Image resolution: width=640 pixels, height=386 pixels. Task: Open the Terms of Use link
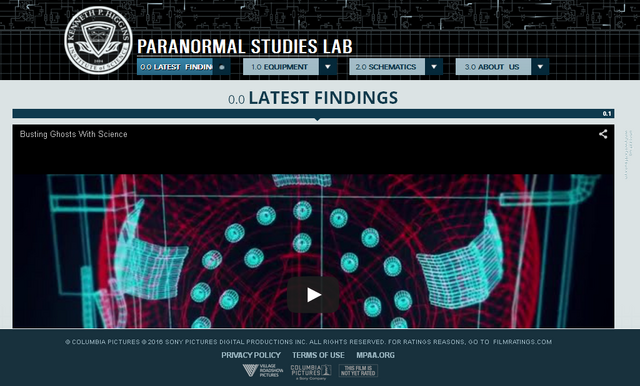click(318, 355)
